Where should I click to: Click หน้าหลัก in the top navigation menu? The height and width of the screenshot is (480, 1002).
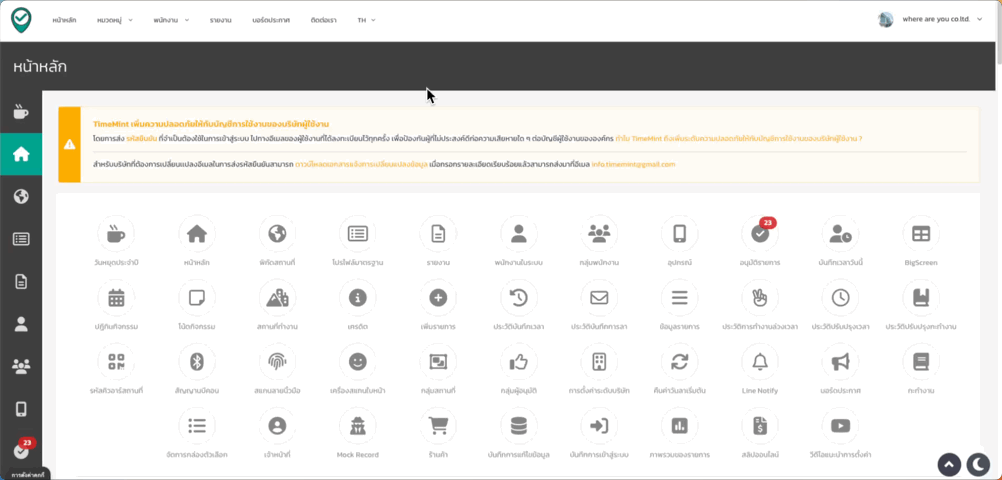point(65,20)
